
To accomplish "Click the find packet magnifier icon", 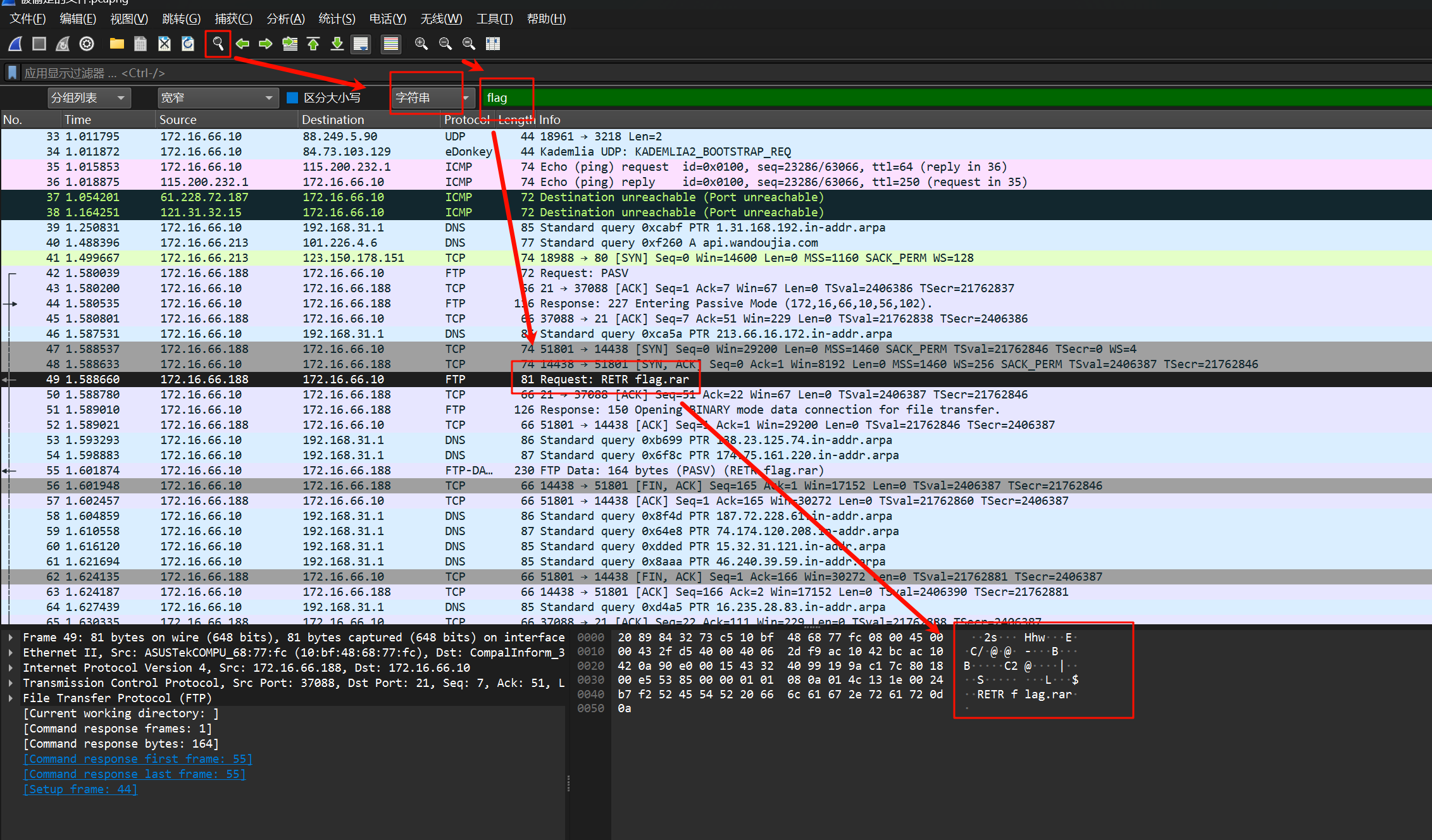I will tap(218, 44).
